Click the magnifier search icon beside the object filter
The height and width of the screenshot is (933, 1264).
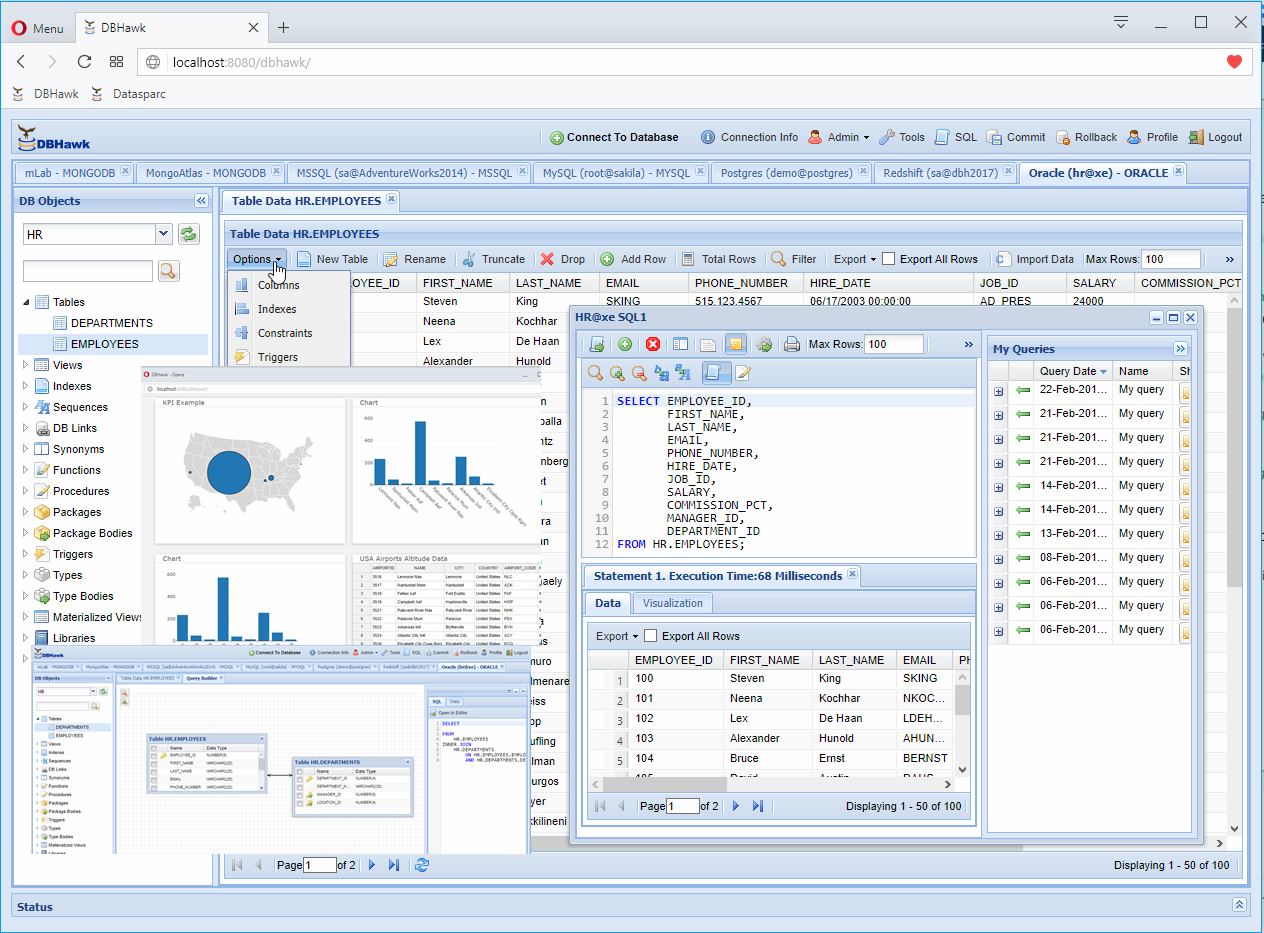coord(168,271)
